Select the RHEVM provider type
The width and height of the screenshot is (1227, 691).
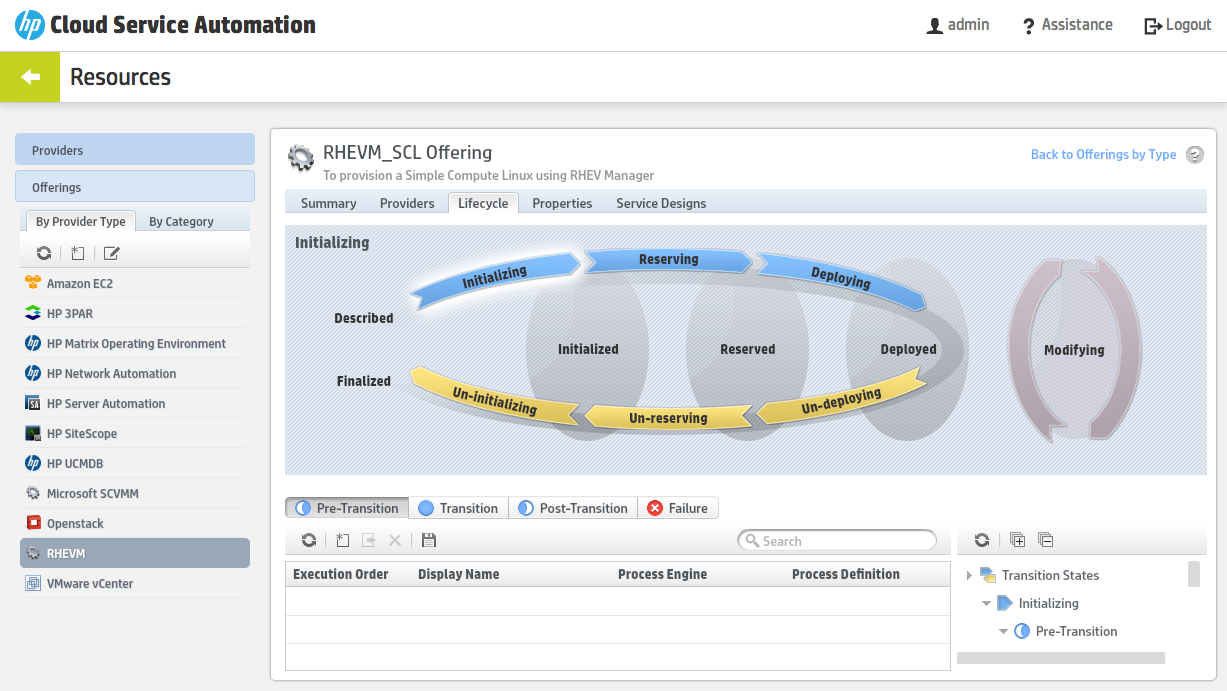[x=134, y=553]
